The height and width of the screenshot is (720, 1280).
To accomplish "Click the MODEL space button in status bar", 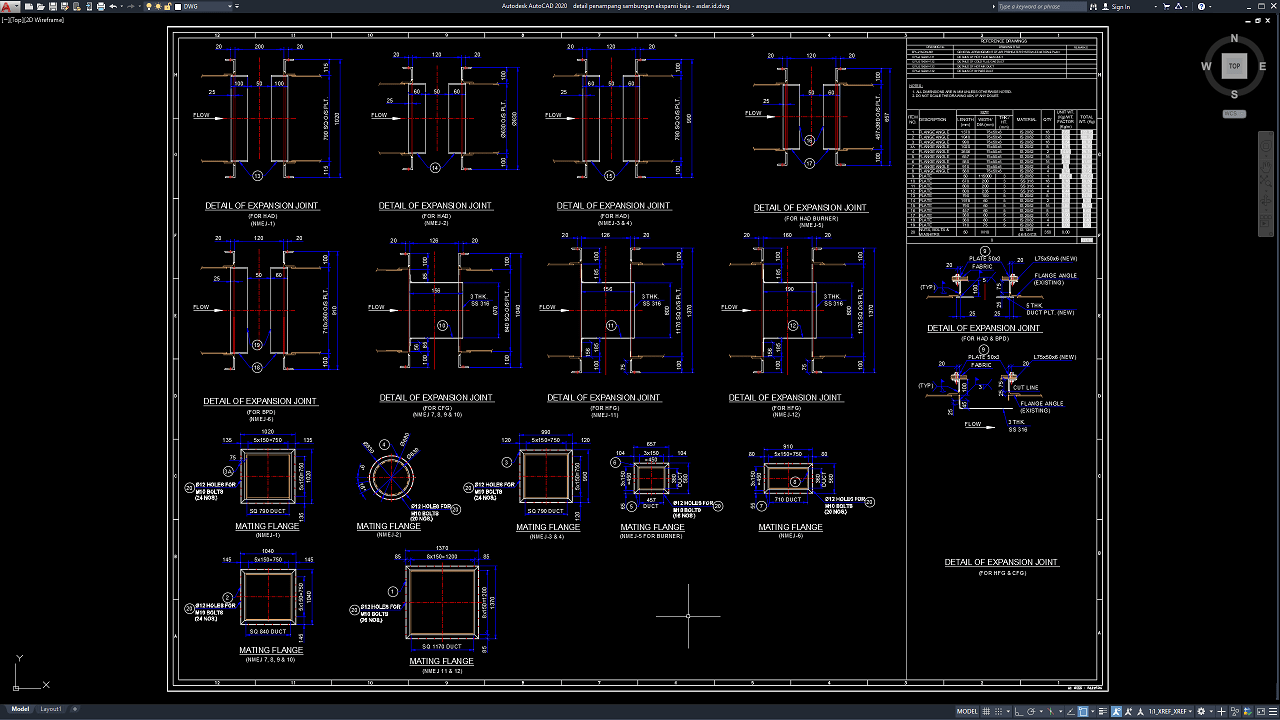I will 967,711.
